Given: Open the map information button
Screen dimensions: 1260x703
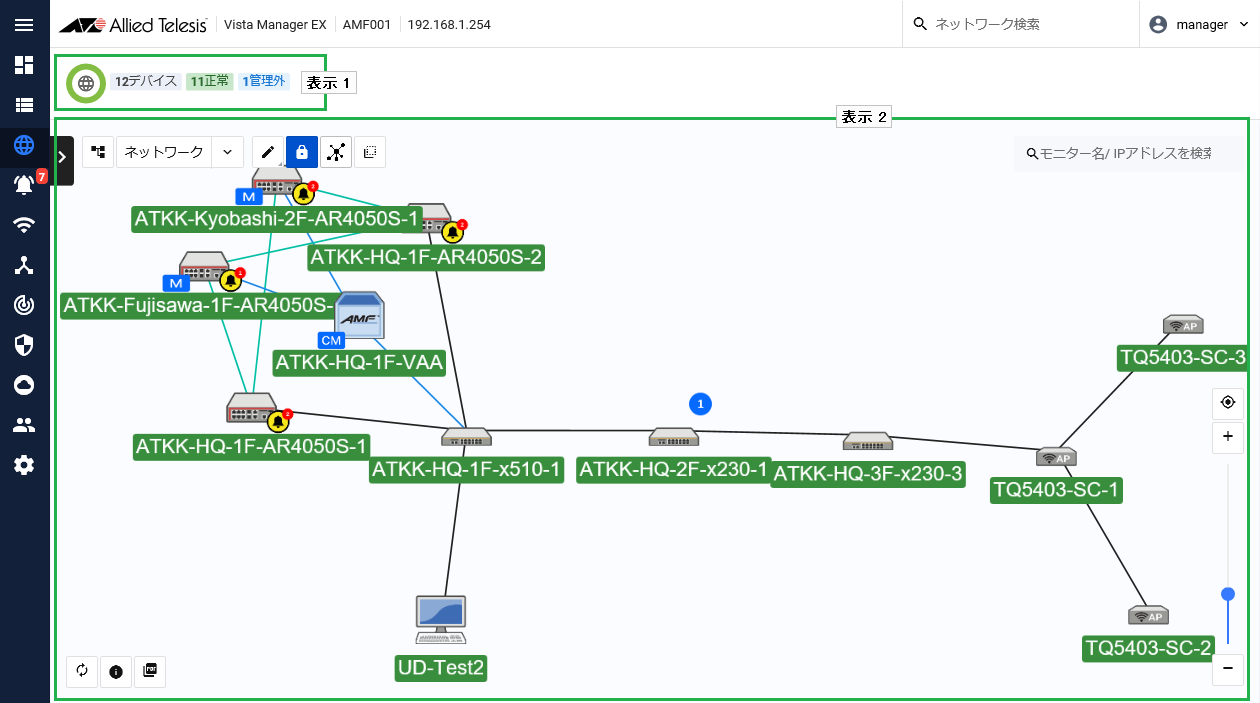Looking at the screenshot, I should (116, 671).
